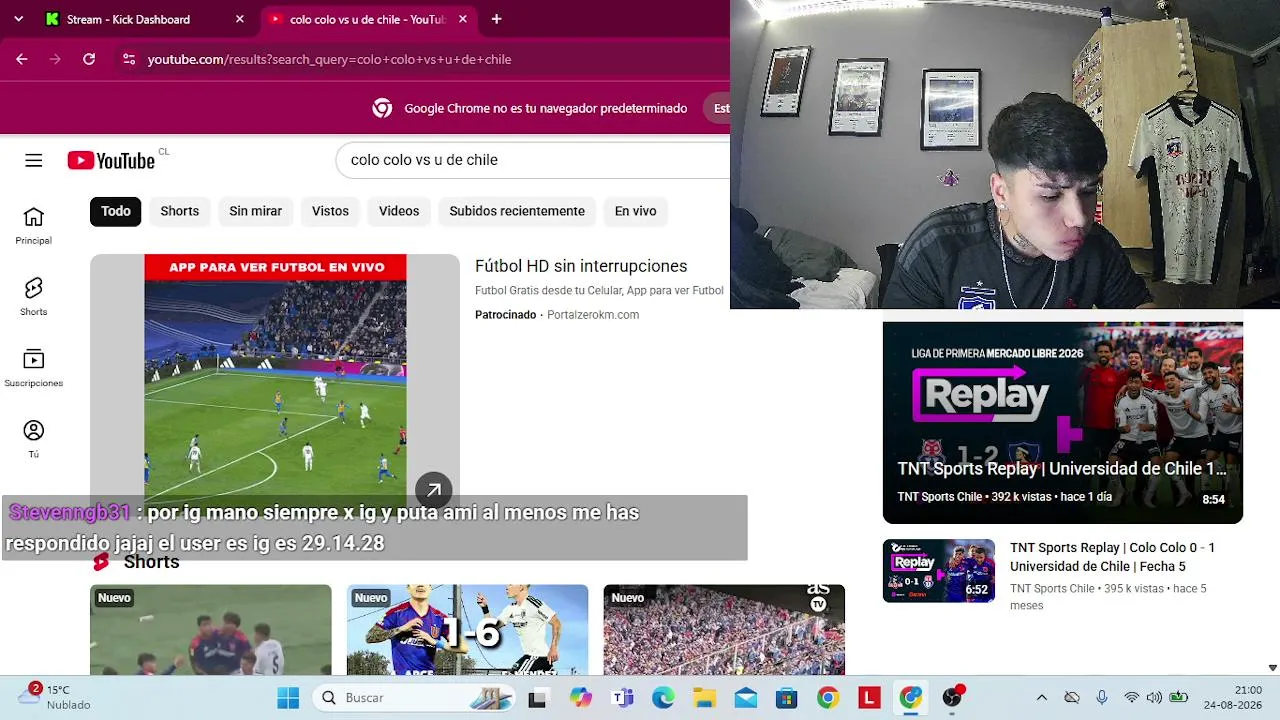Go back to the previous page

pos(22,59)
